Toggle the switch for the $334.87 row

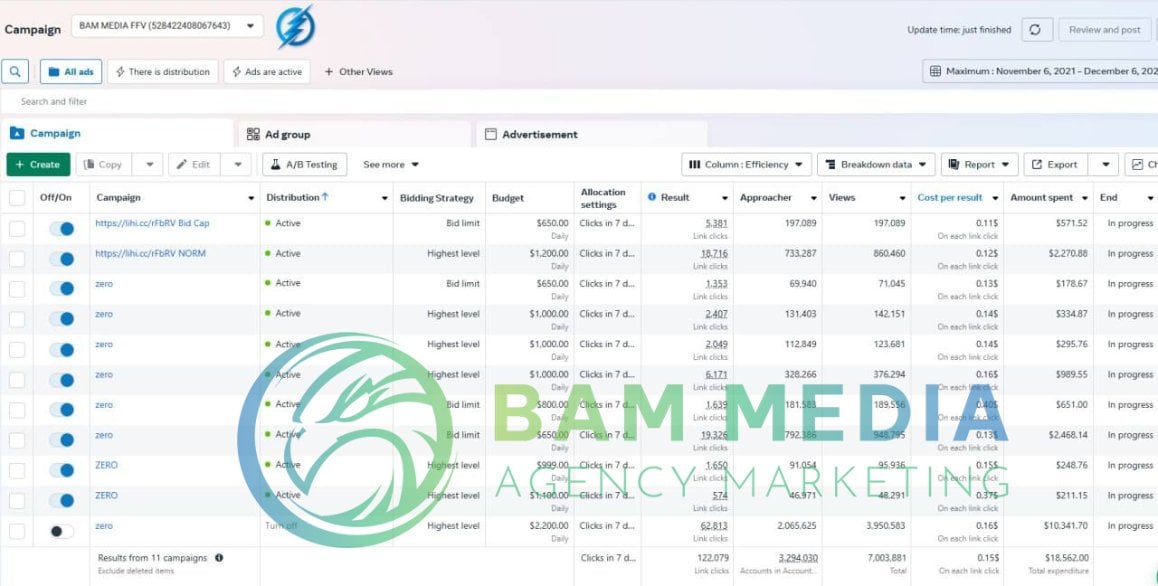(62, 319)
